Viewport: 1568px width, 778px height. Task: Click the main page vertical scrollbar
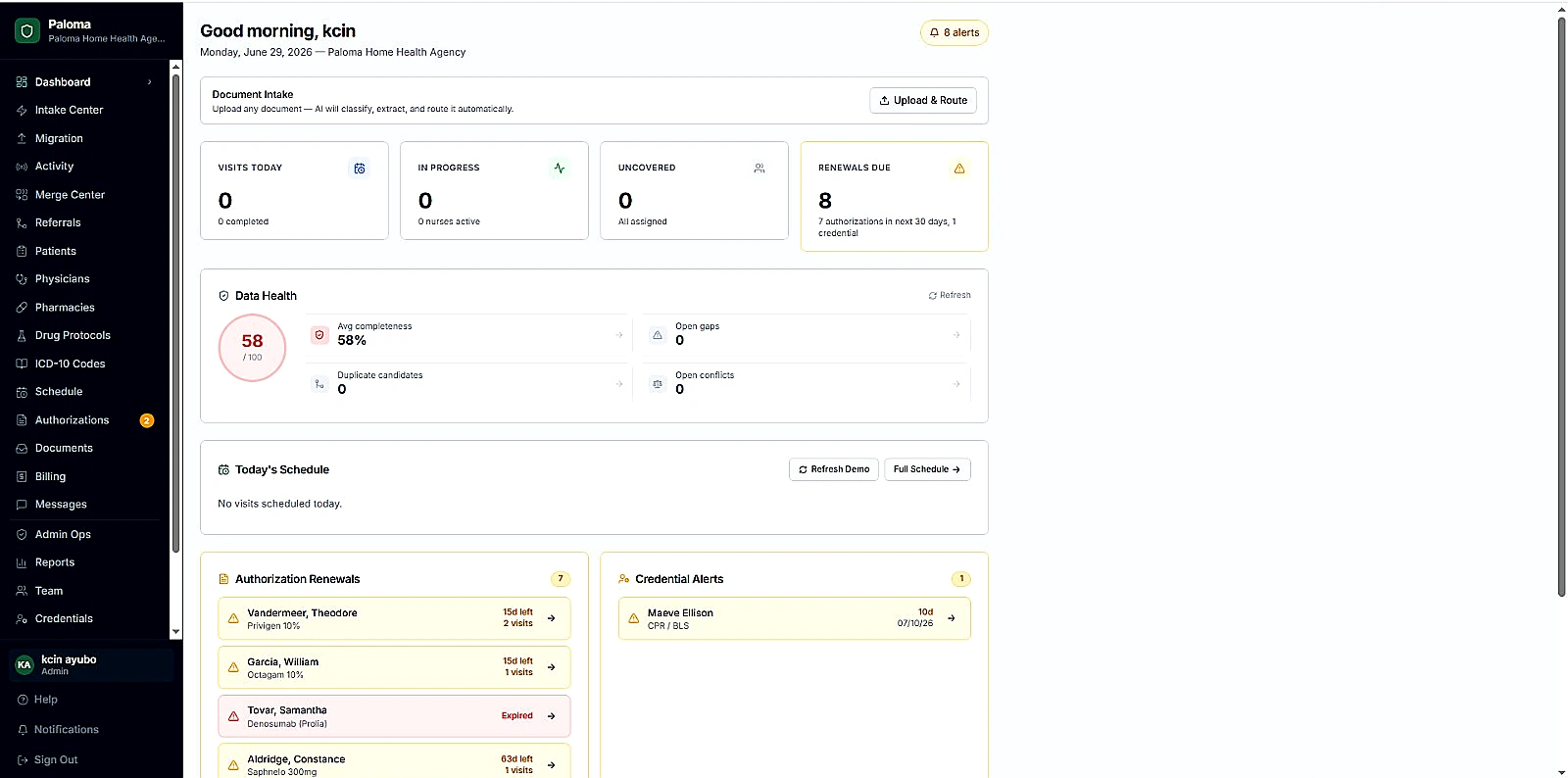coord(1562,307)
